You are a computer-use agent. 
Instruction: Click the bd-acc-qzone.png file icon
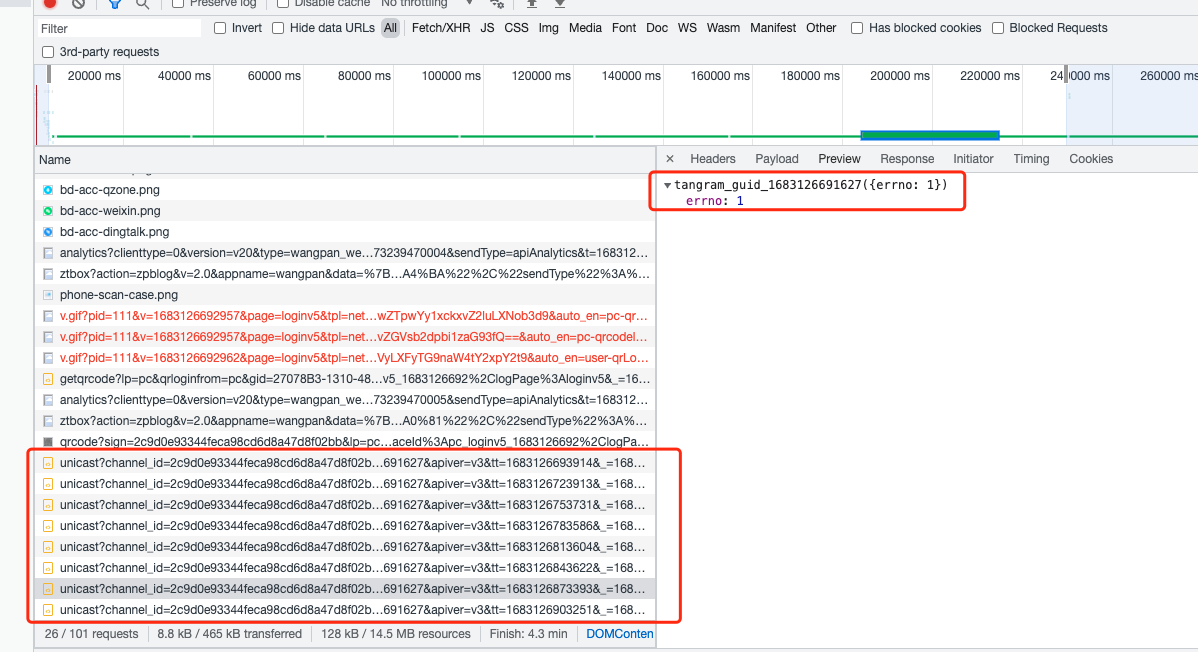pyautogui.click(x=48, y=190)
